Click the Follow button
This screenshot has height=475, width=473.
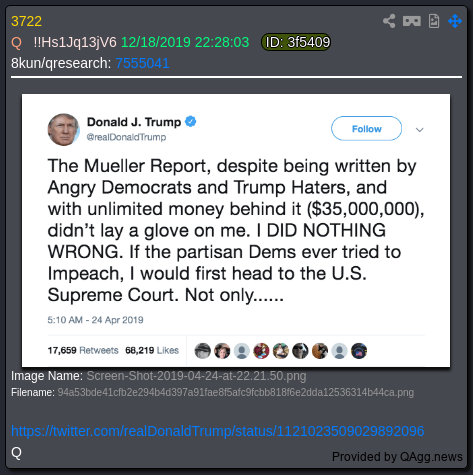(x=366, y=129)
